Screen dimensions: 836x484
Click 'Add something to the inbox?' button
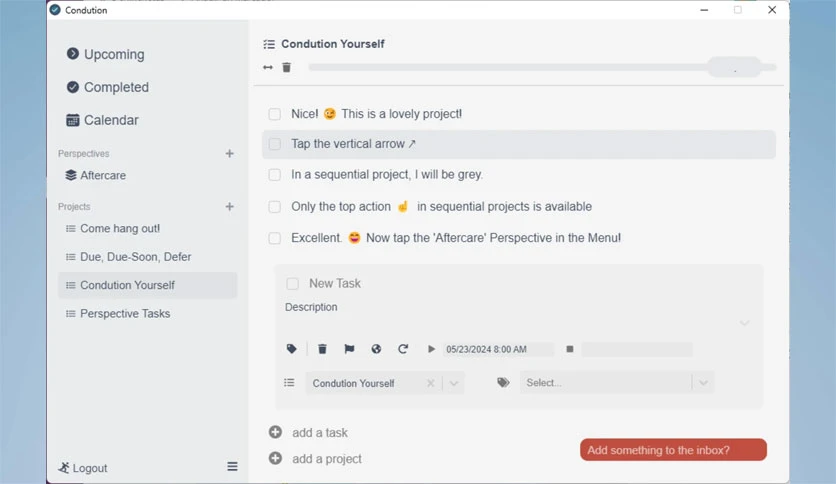pyautogui.click(x=673, y=450)
